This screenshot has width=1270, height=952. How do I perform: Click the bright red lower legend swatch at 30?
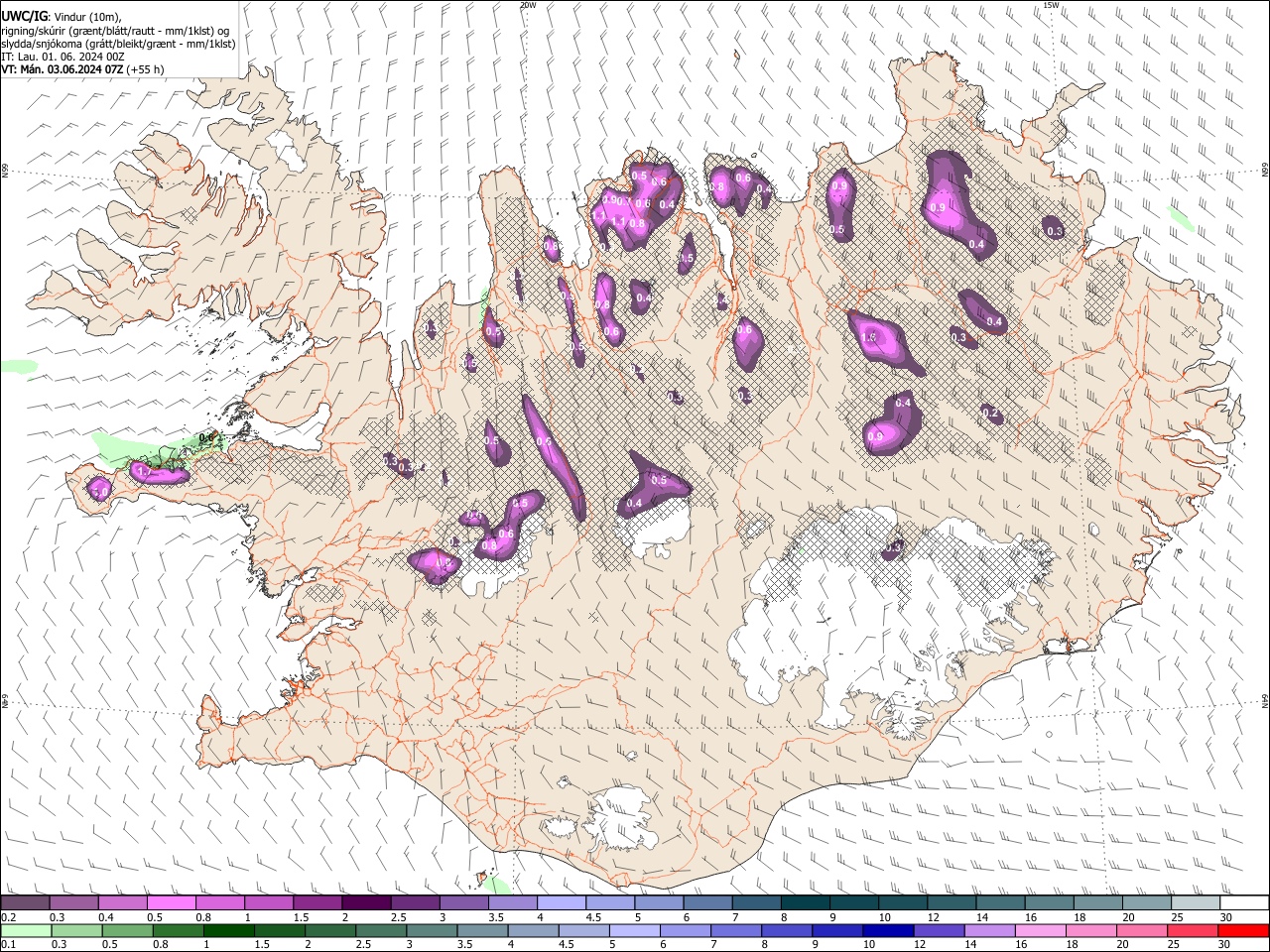pyautogui.click(x=1242, y=930)
